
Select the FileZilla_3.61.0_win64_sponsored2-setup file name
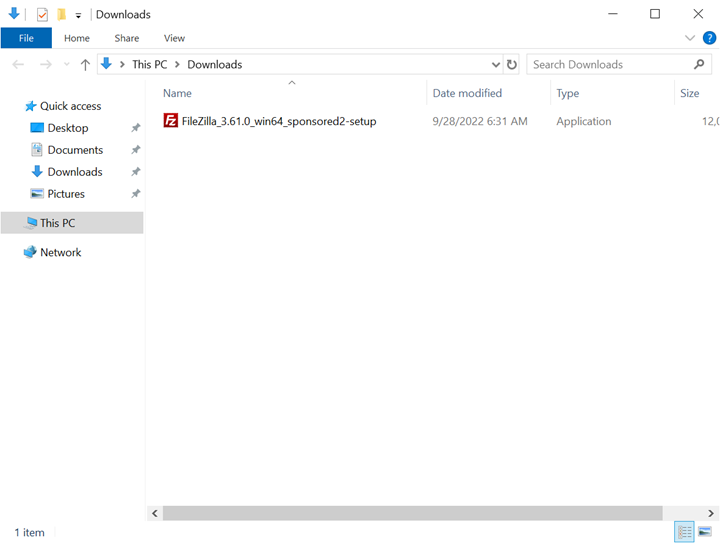pyautogui.click(x=279, y=121)
